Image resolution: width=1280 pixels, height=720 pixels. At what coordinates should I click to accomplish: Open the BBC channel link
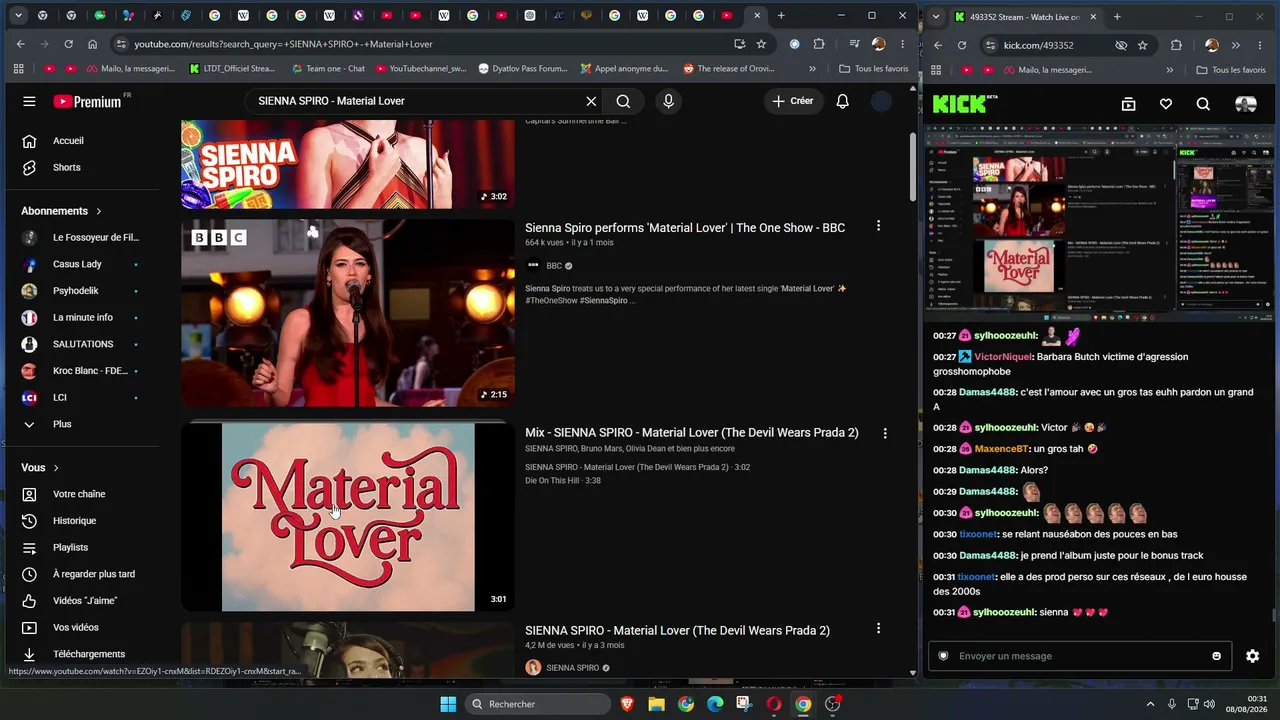(554, 266)
